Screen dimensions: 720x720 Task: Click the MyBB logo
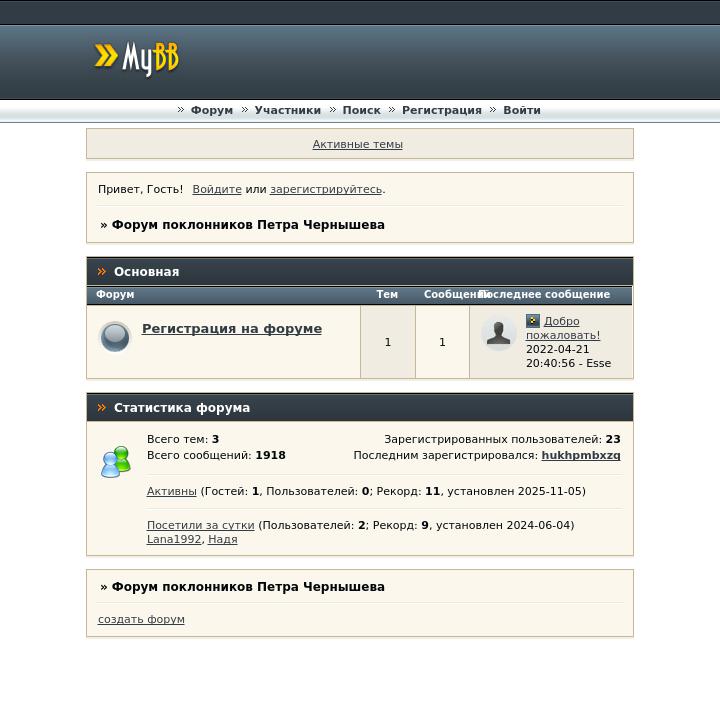tap(137, 59)
